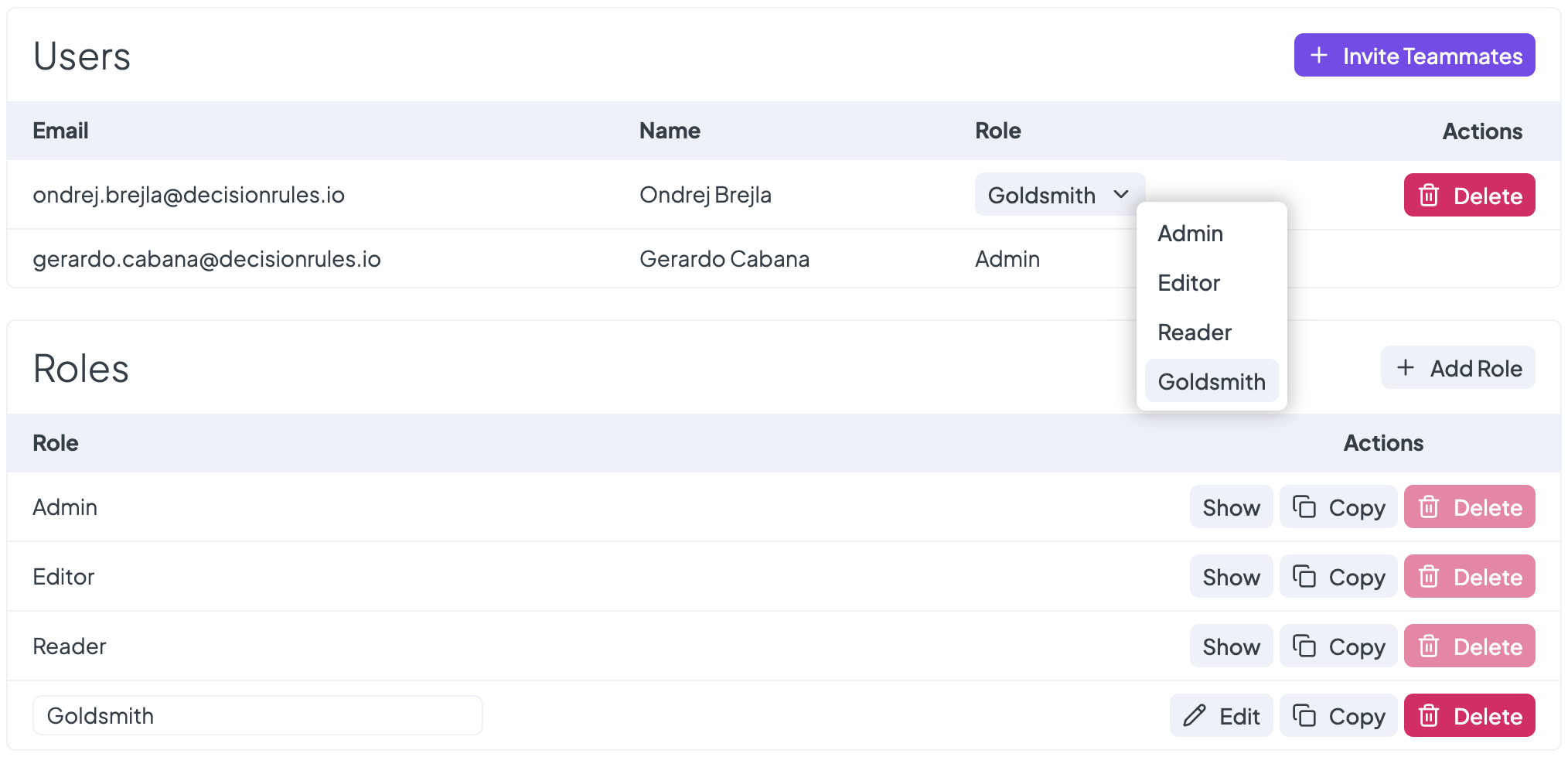The width and height of the screenshot is (1568, 757).
Task: Show the Editor role details
Action: click(x=1231, y=577)
